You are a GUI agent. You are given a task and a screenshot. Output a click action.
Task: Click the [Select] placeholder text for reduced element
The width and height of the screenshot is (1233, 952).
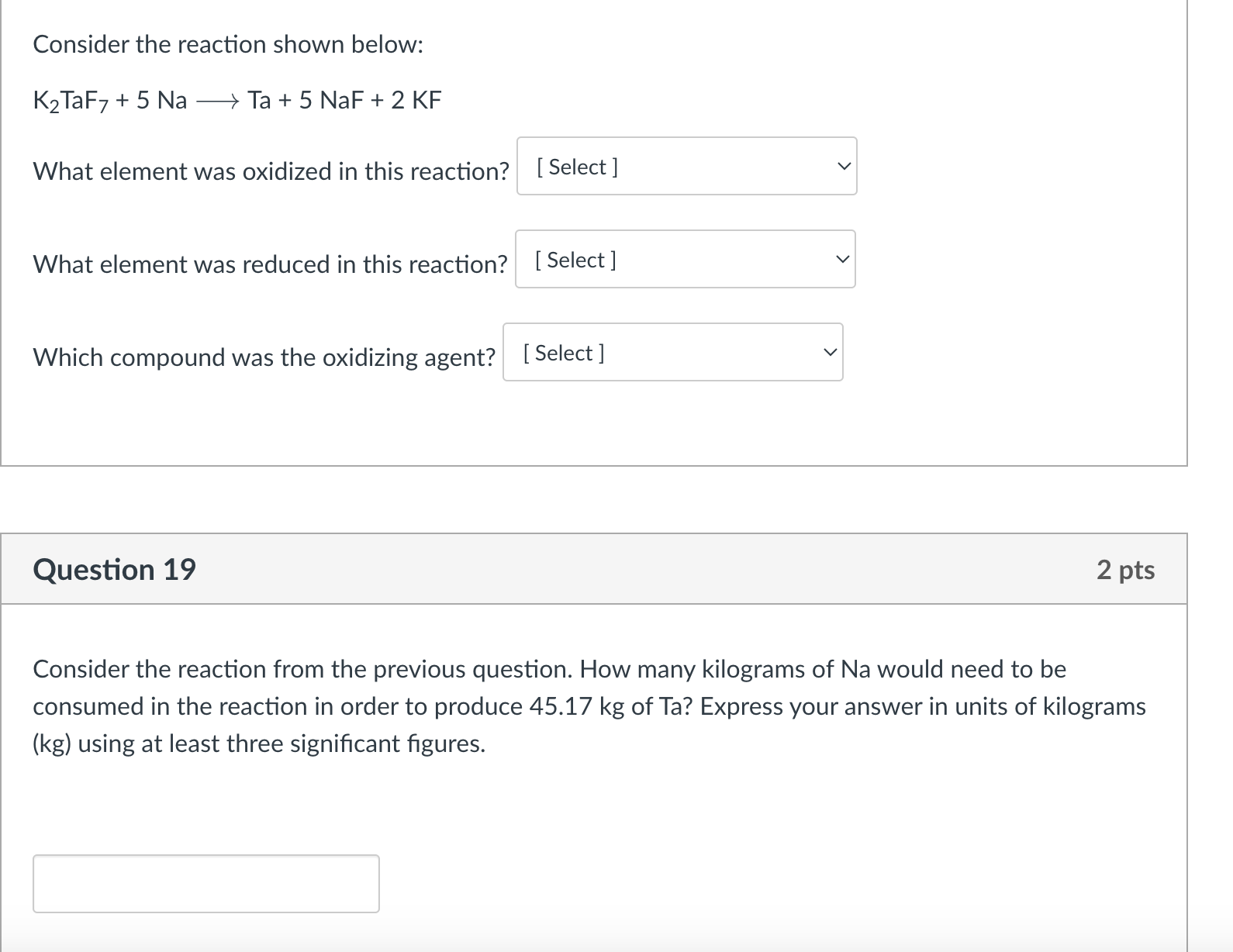[574, 260]
